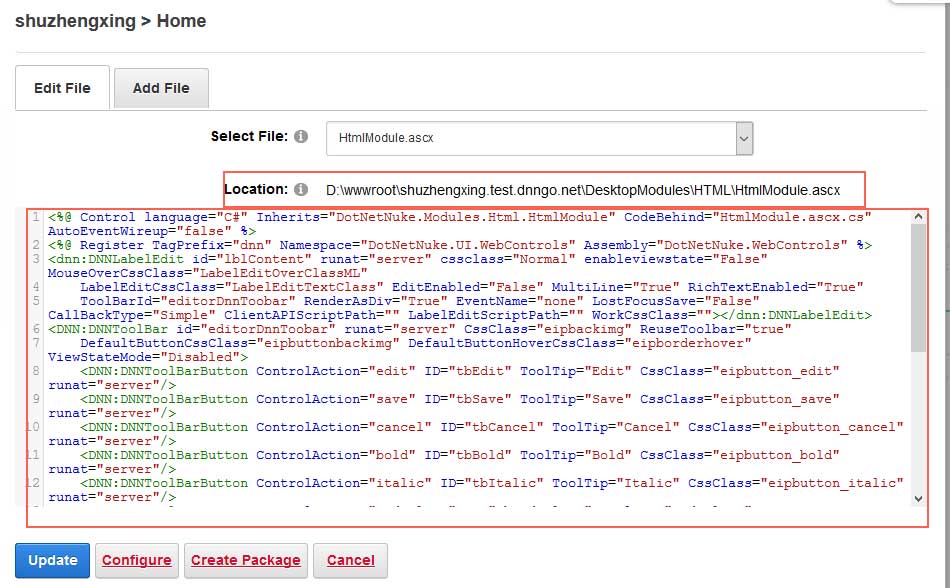Click the shuzhengxing > Home page title

tap(110, 21)
